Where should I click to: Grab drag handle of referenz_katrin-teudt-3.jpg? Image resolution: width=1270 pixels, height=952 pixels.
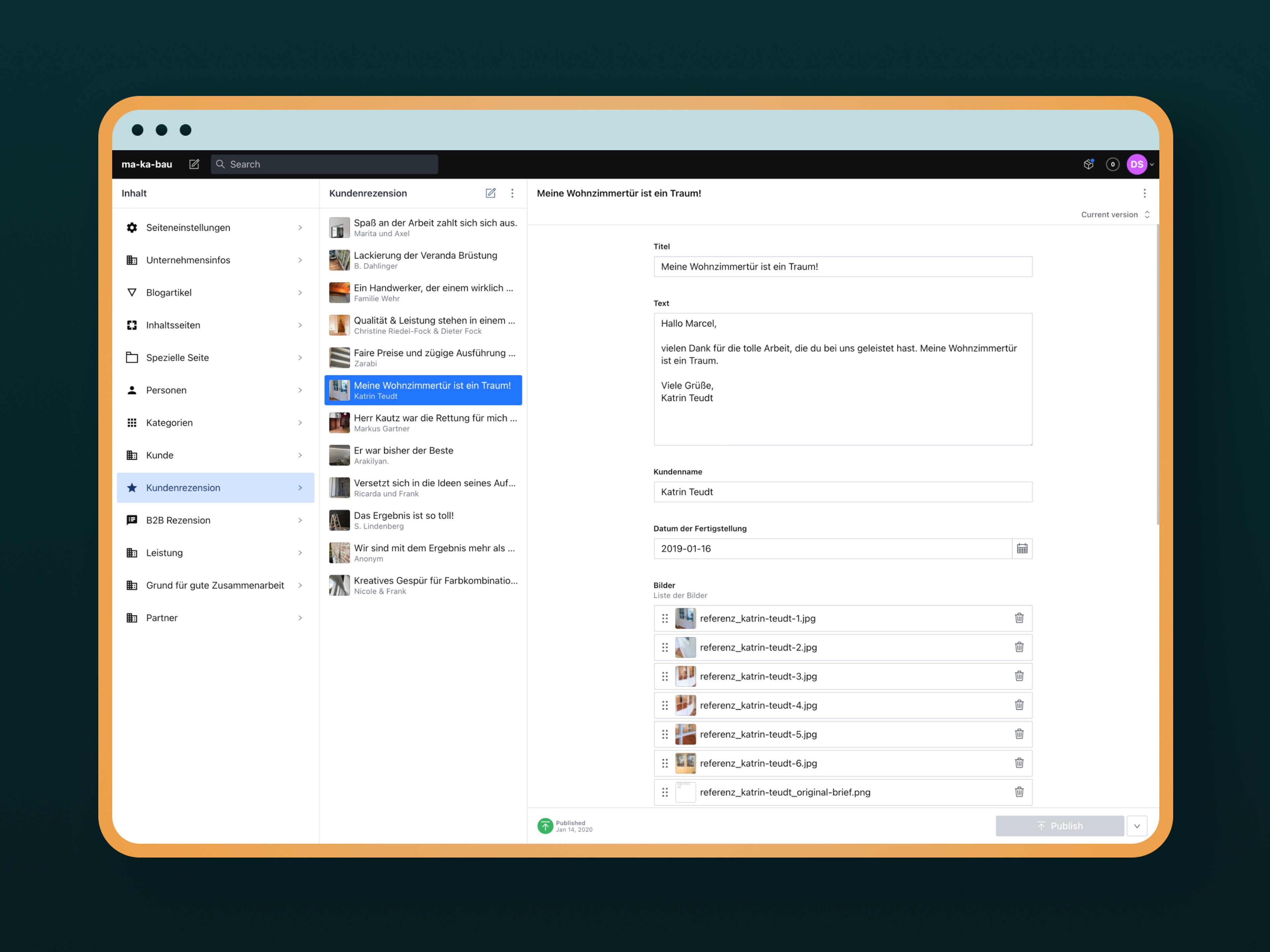pos(665,676)
